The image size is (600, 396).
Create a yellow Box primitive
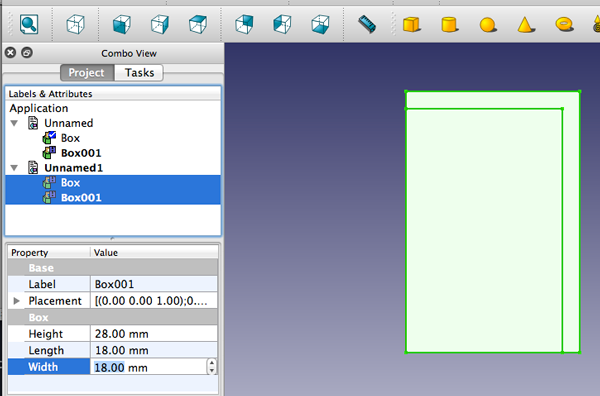412,24
